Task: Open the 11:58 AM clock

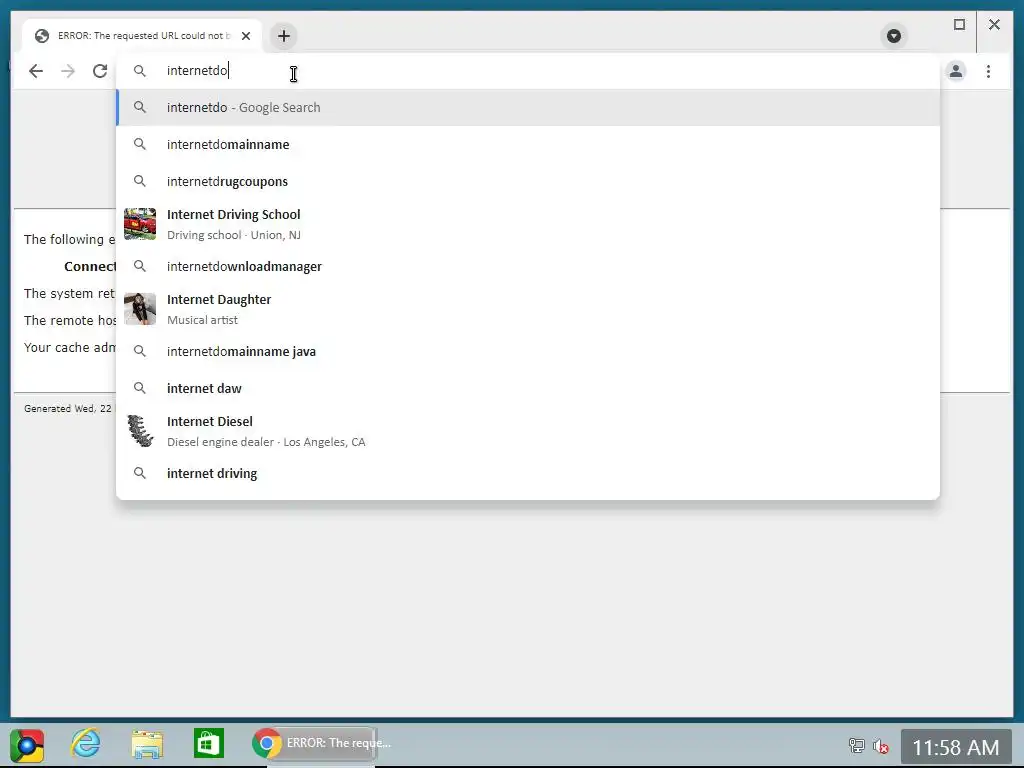Action: click(955, 747)
